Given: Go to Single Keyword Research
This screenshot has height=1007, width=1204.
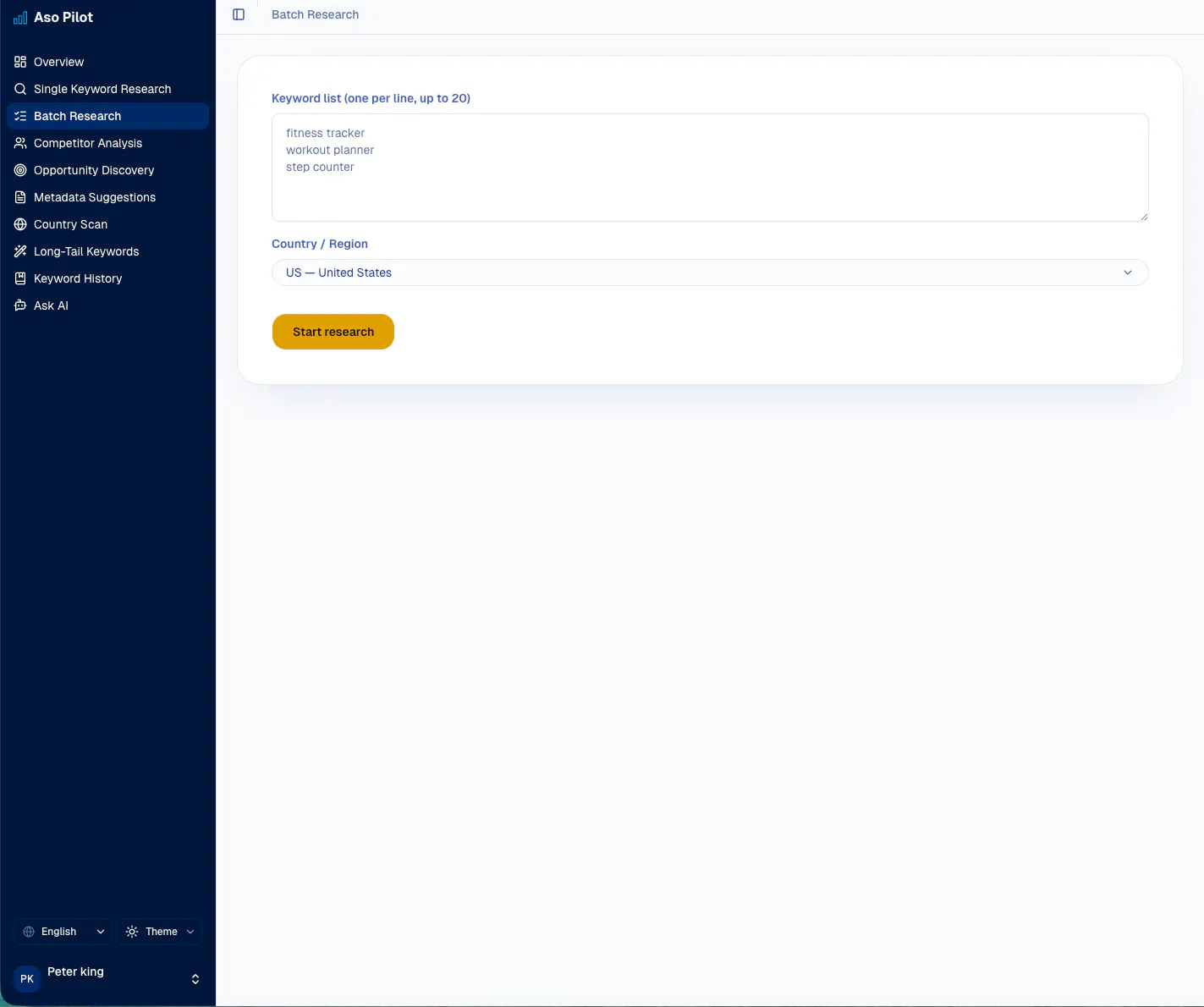Looking at the screenshot, I should 107,89.
